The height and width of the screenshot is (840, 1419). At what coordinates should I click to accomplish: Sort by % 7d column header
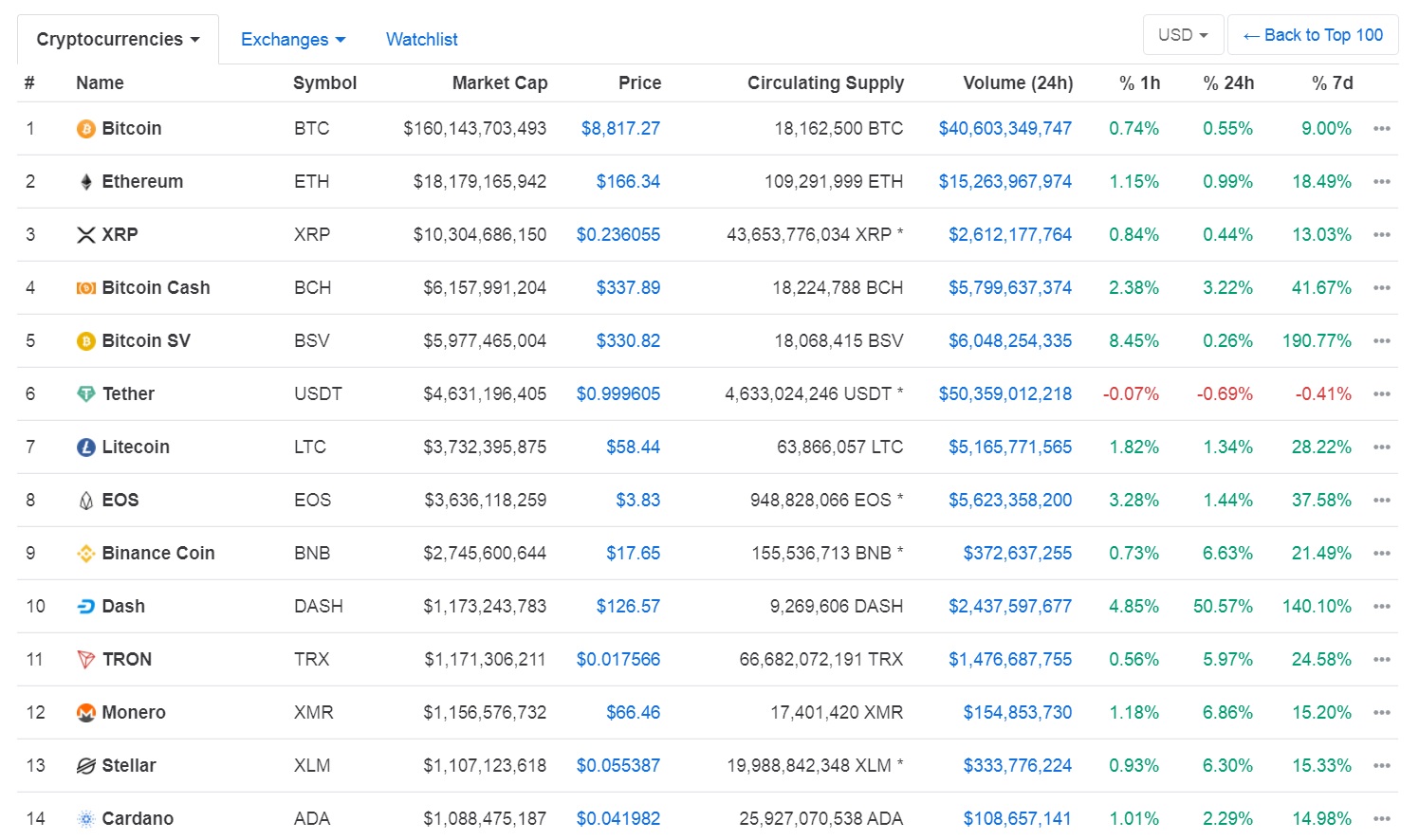(x=1332, y=83)
